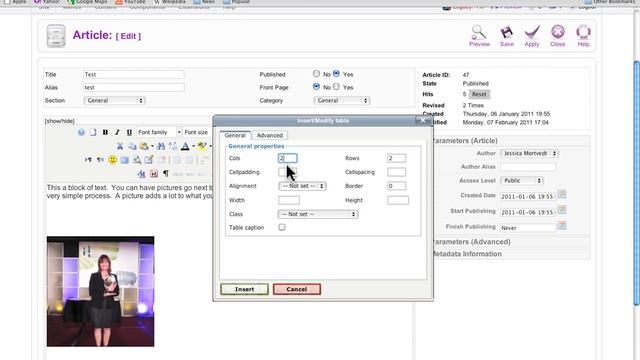Close the Insert/Modify table dialog
The height and width of the screenshot is (360, 640).
click(423, 120)
